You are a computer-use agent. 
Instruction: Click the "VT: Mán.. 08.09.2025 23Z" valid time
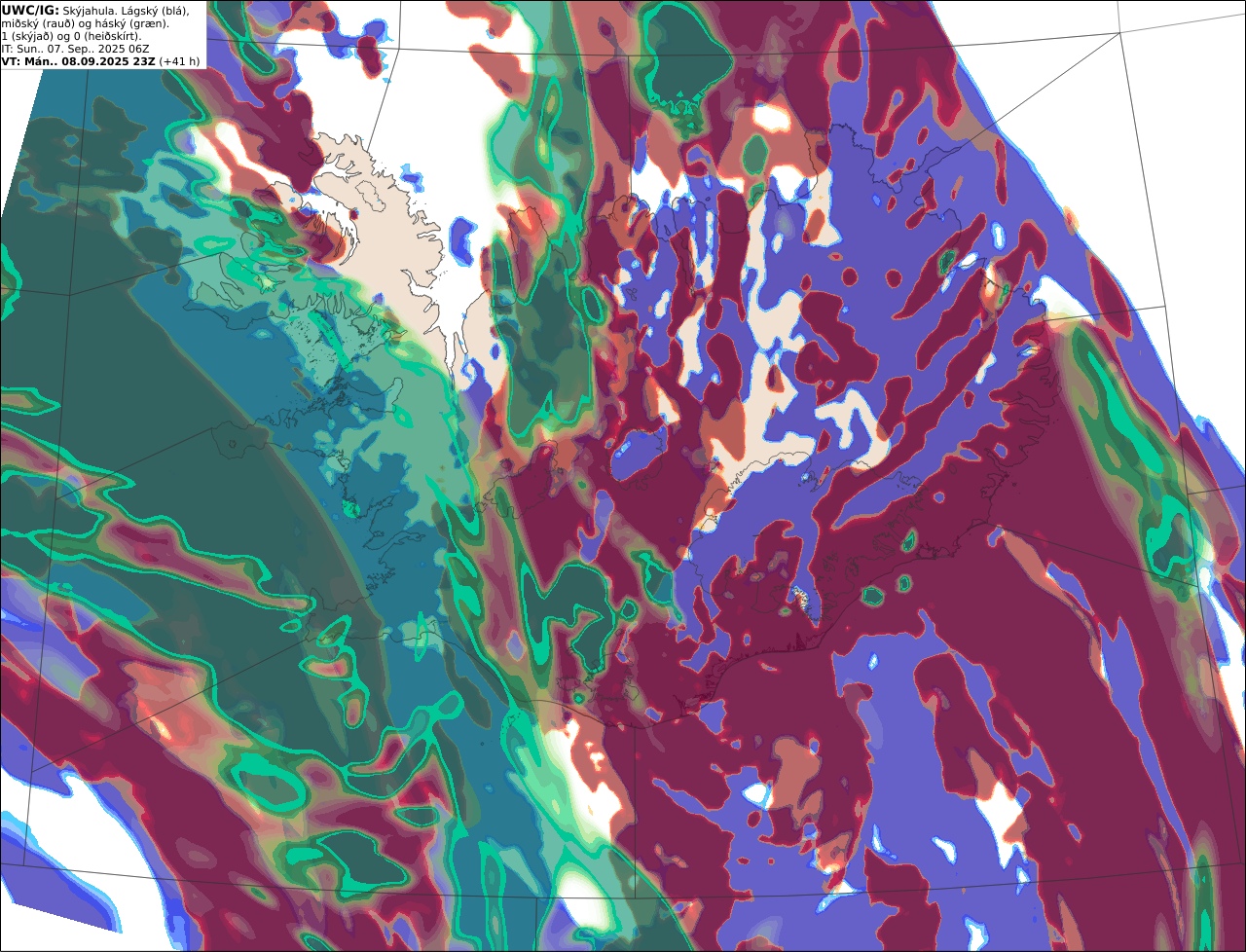coord(78,61)
